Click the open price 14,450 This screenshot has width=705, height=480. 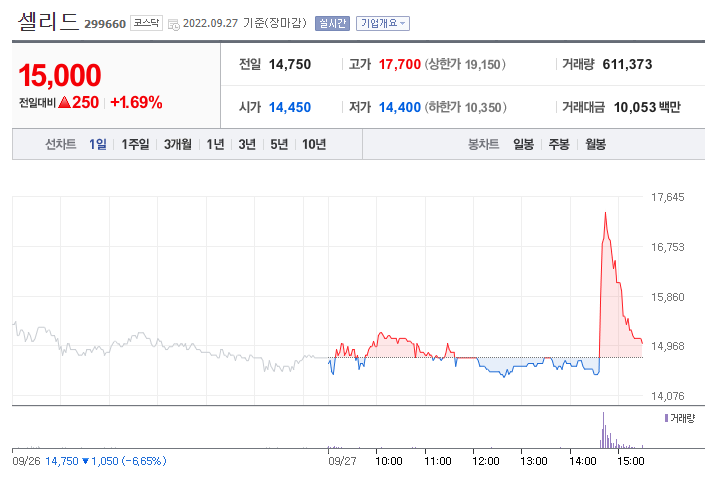click(290, 107)
